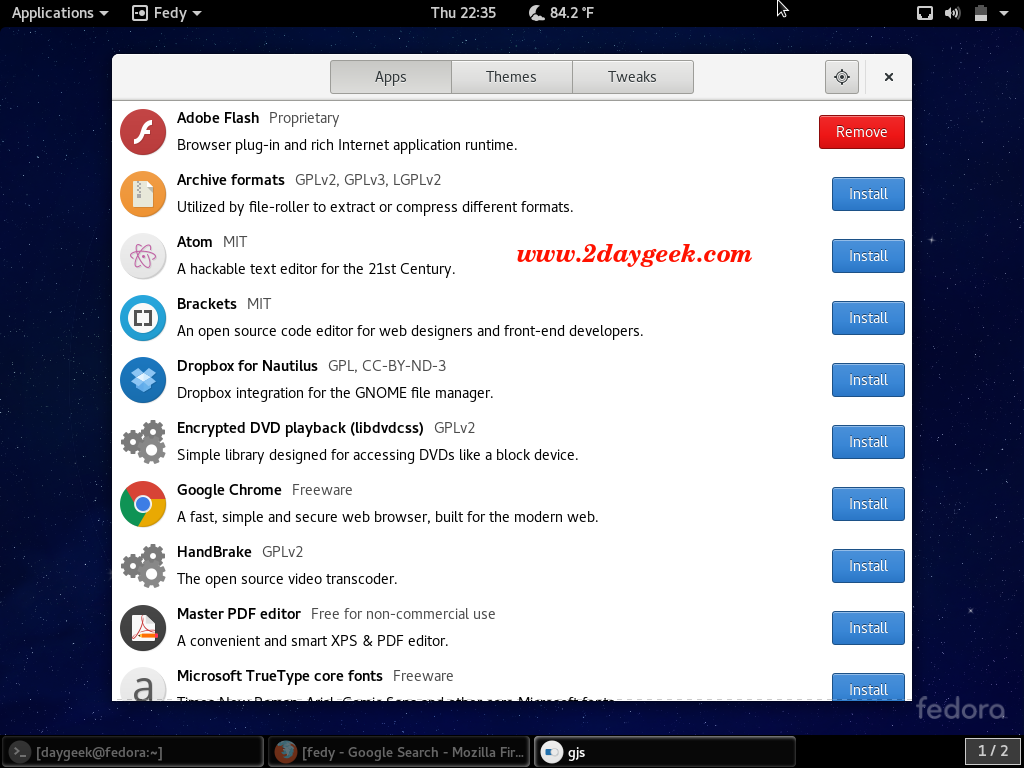Select the Atom editor icon
This screenshot has height=768, width=1024.
[x=143, y=256]
